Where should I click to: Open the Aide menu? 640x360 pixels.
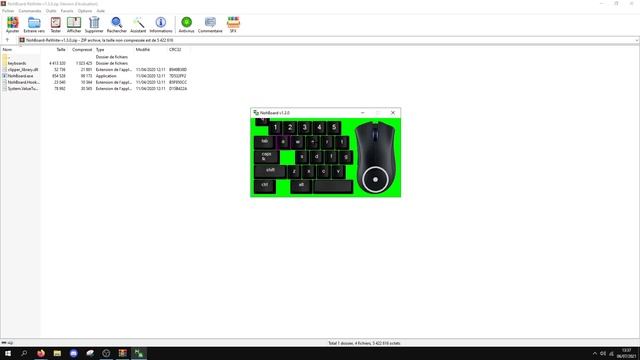(101, 11)
